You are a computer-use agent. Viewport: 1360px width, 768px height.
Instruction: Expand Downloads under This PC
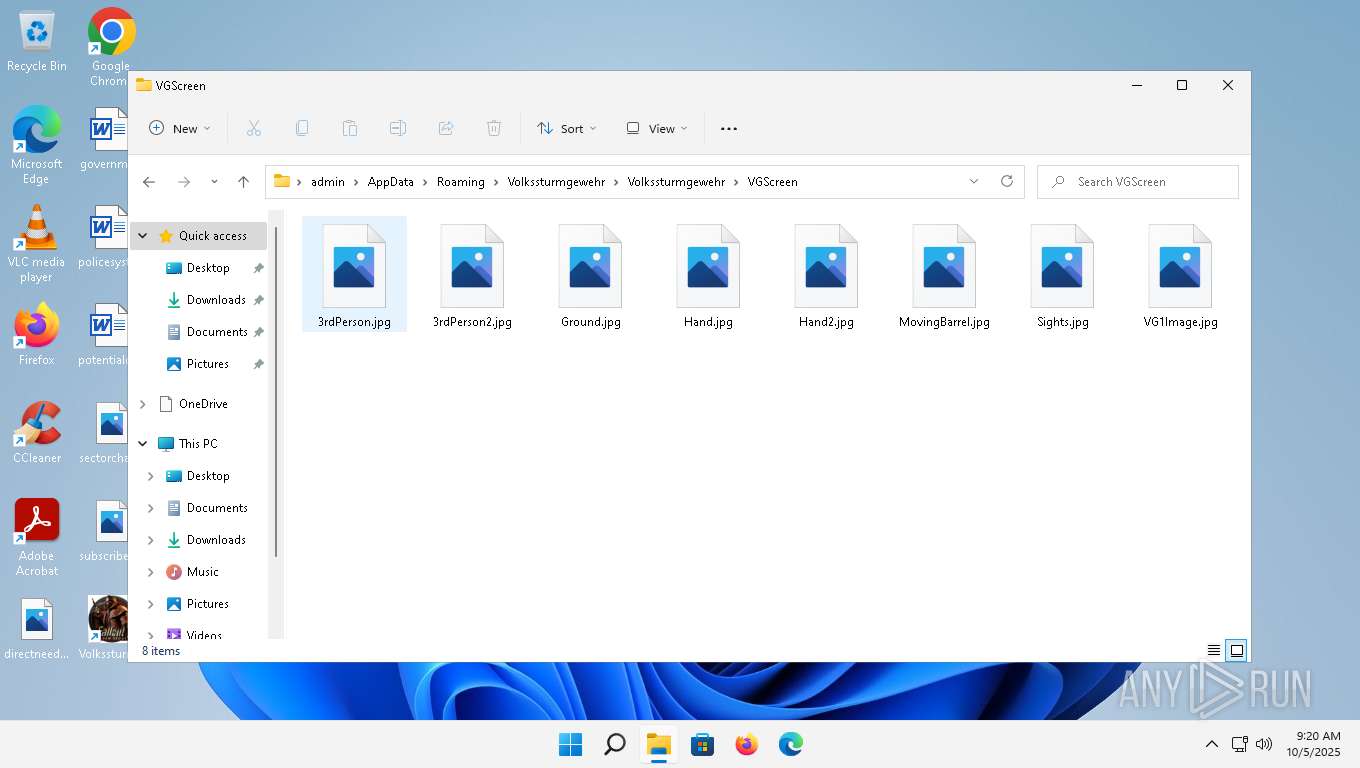point(151,540)
